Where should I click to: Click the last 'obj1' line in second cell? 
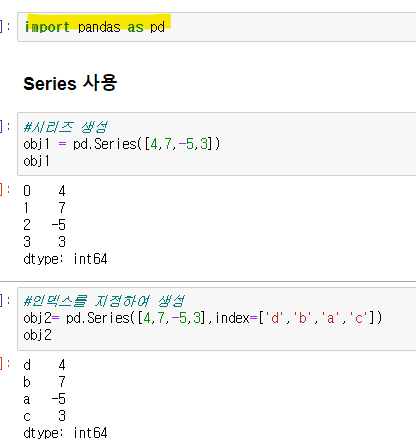[36, 161]
